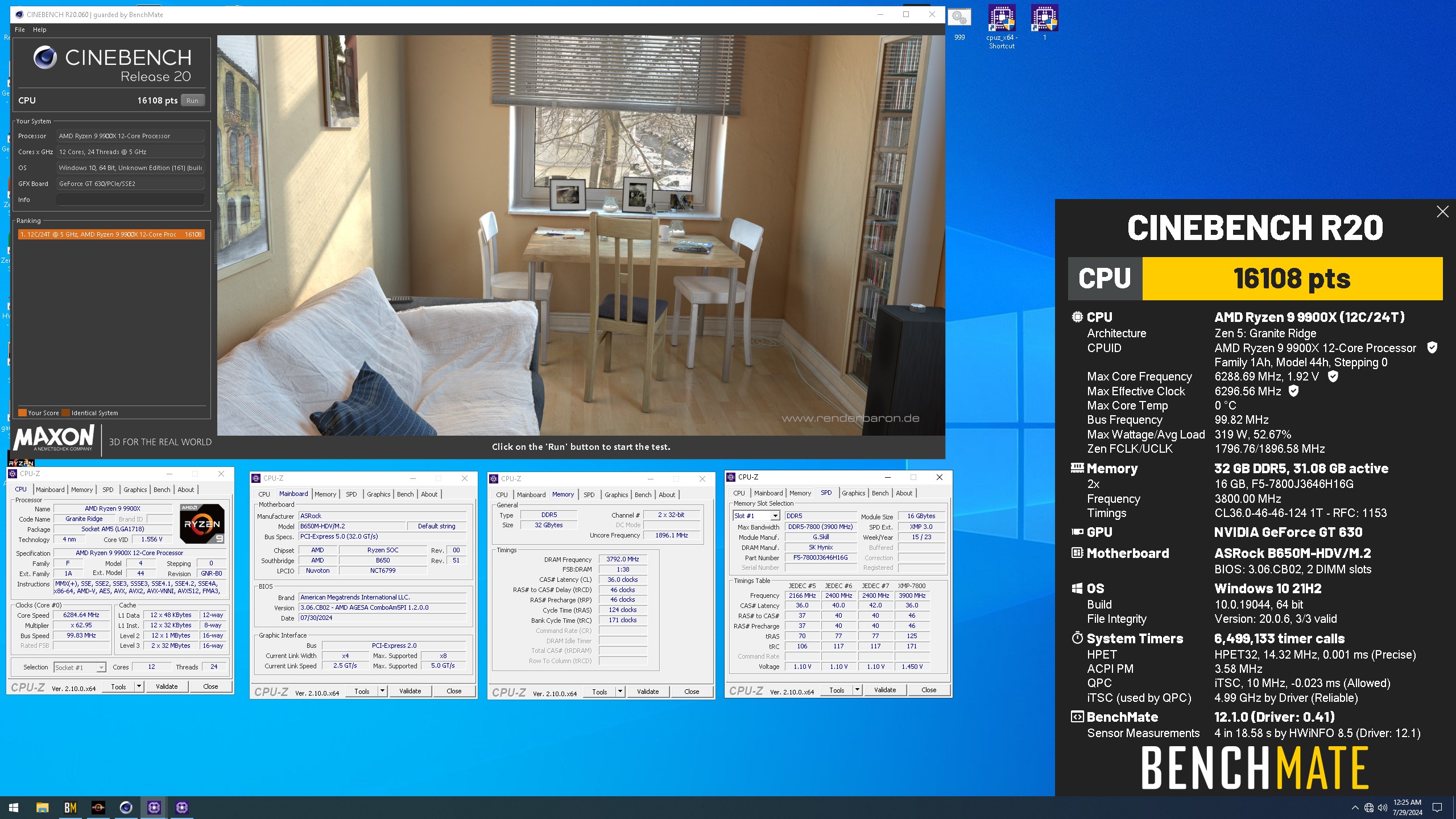Screen dimensions: 1456x819
Task: Click the Info input field in Cinebench
Action: click(130, 200)
